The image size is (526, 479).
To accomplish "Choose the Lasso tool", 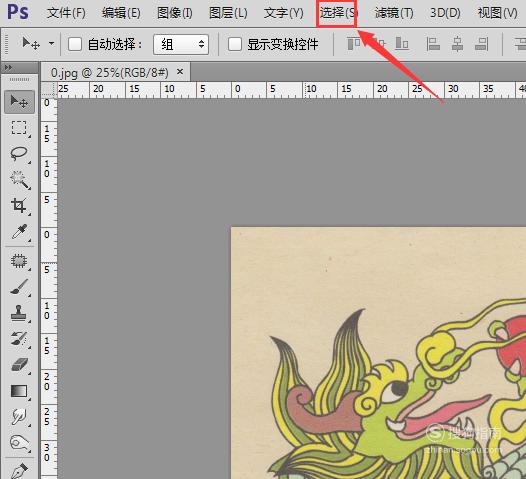I will pos(19,154).
